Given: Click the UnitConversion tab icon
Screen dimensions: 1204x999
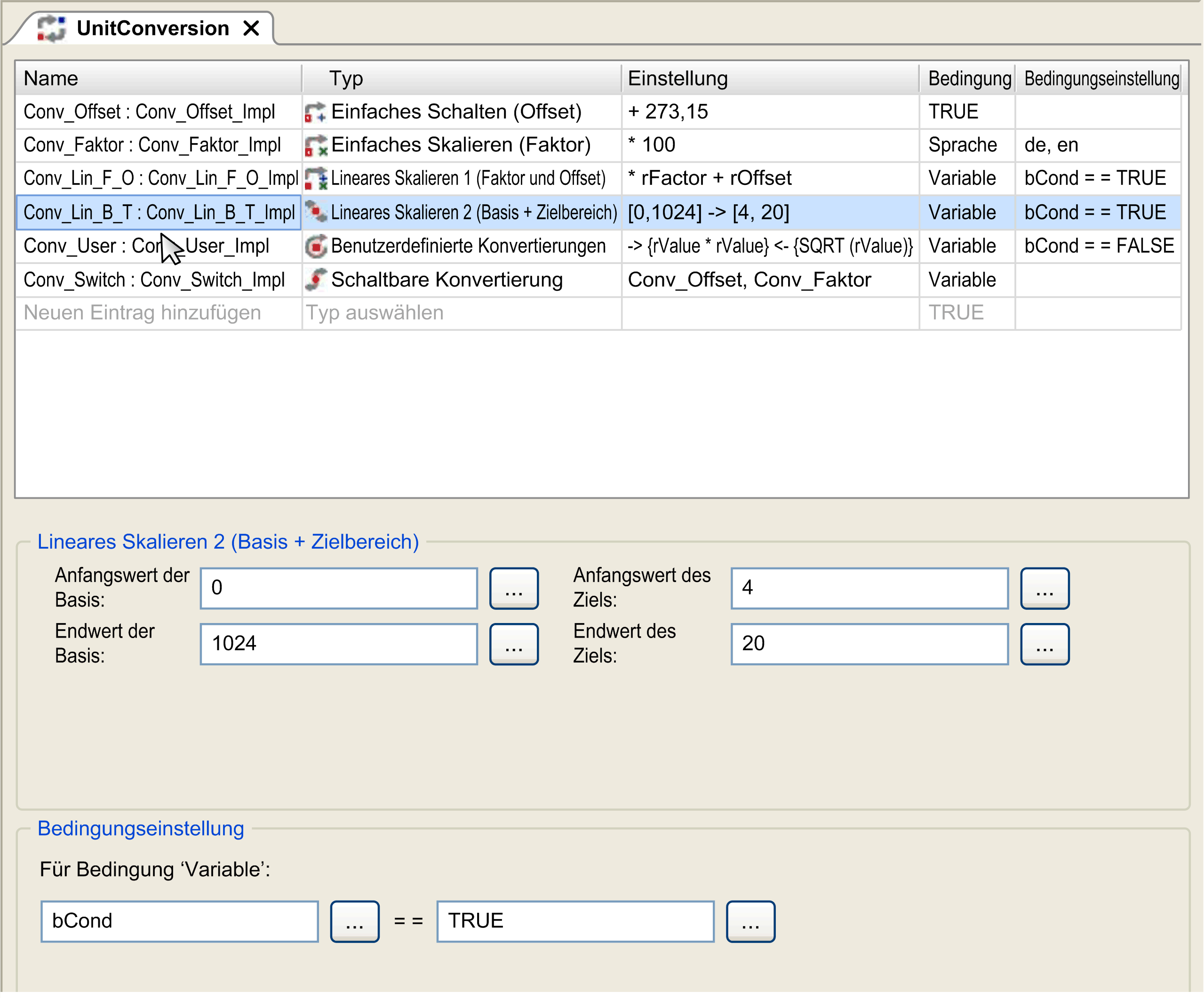Looking at the screenshot, I should [52, 28].
